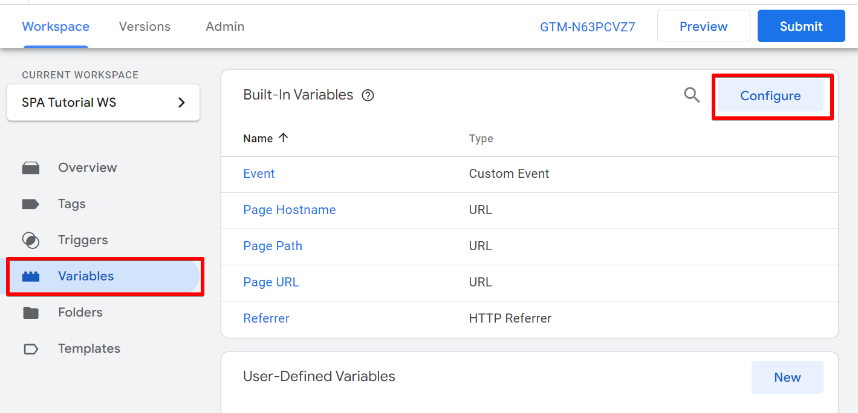Sort by Name column arrow
Image resolution: width=858 pixels, height=413 pixels.
click(283, 138)
